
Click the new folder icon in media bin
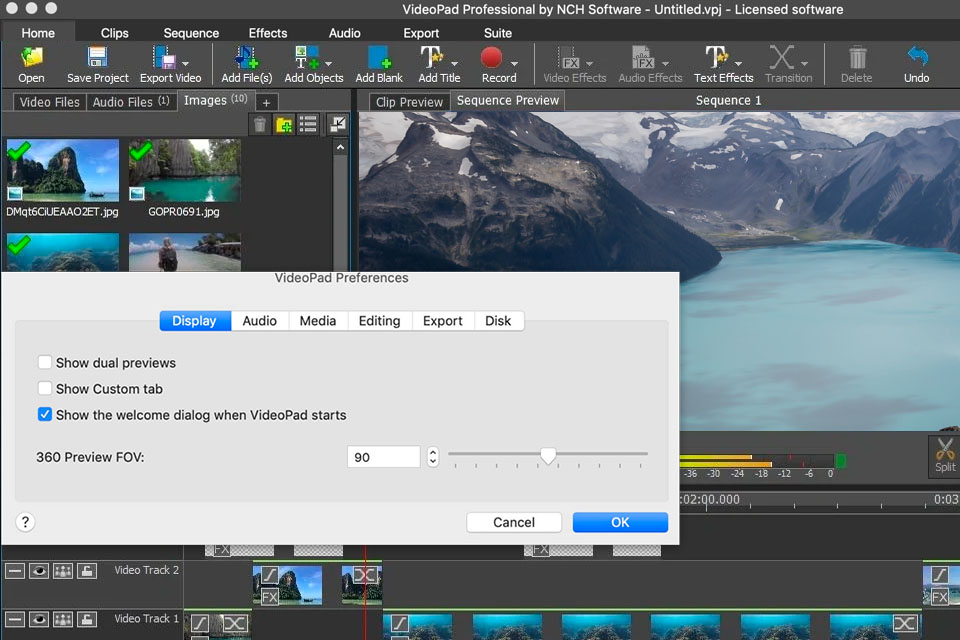[x=283, y=125]
